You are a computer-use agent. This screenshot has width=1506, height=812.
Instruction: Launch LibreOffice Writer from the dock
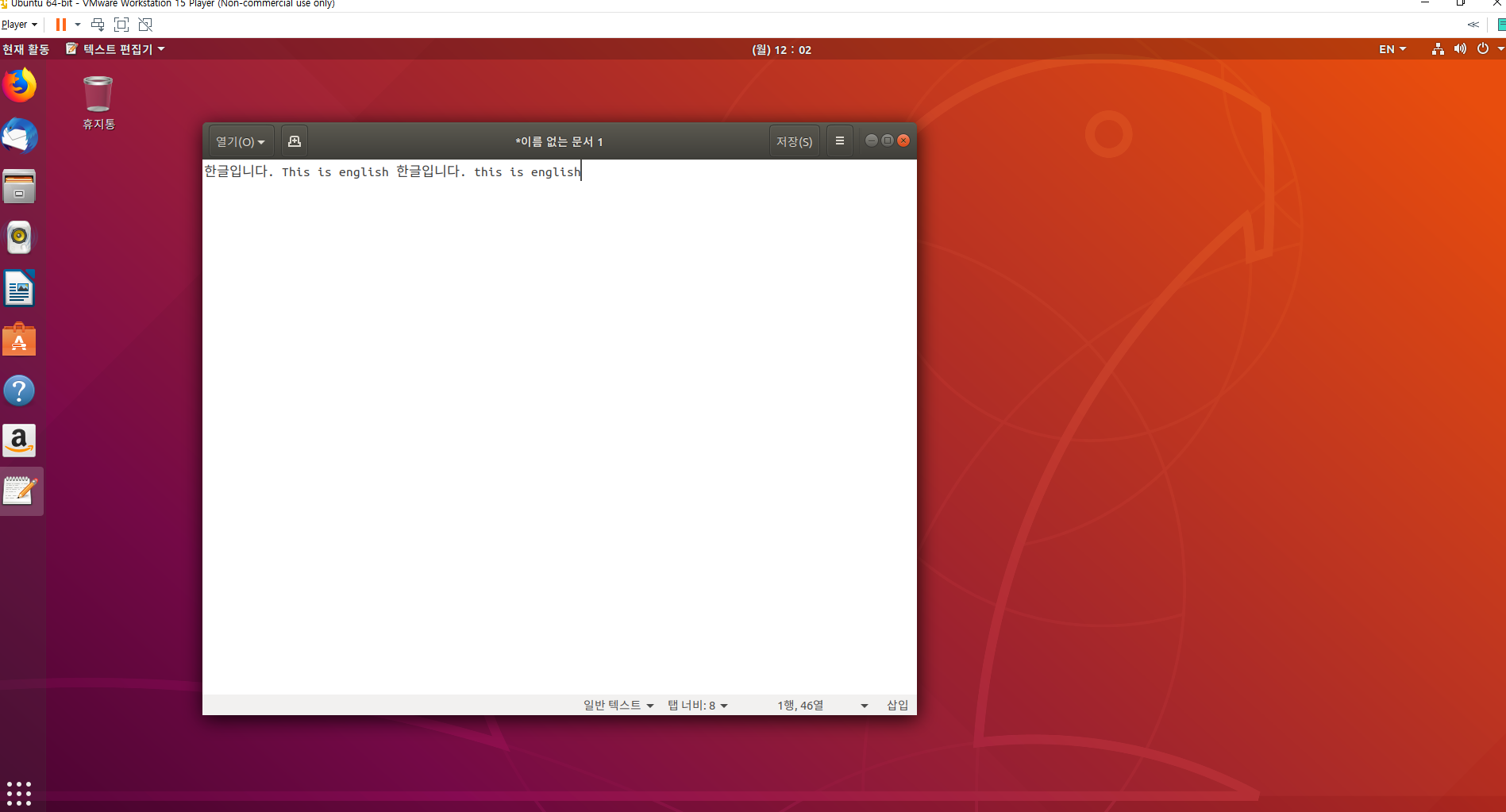tap(19, 288)
